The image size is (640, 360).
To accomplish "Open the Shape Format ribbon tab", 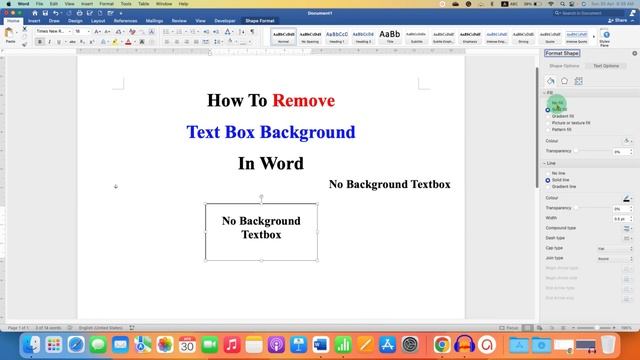I will point(260,21).
